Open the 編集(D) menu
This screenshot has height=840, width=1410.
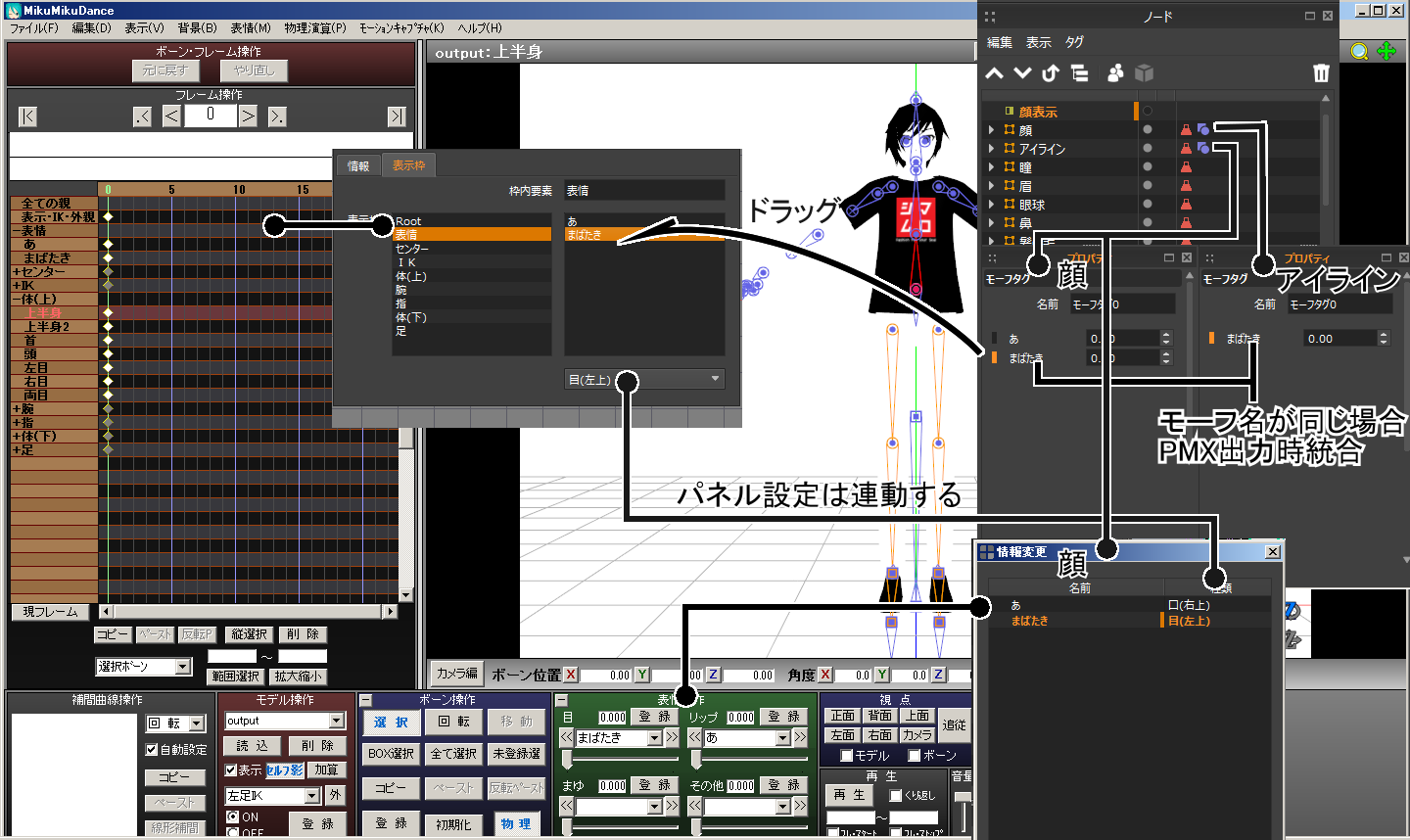click(x=92, y=27)
